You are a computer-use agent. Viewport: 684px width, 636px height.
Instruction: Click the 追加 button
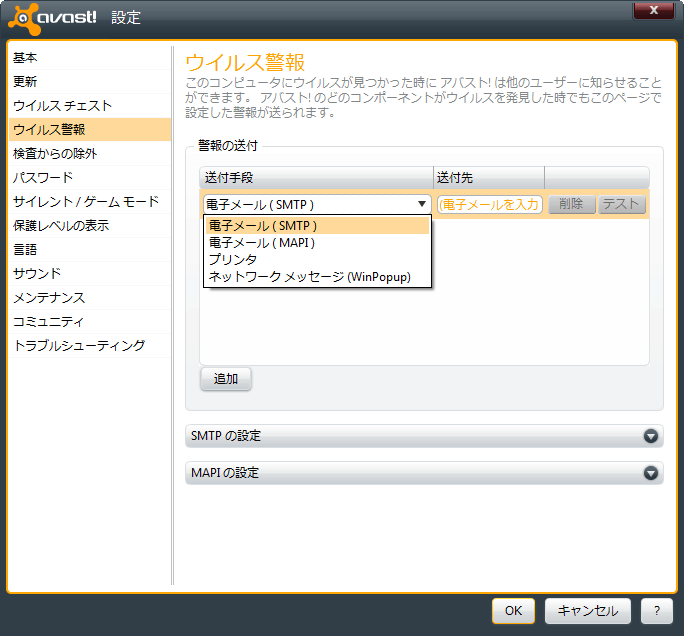pos(226,379)
